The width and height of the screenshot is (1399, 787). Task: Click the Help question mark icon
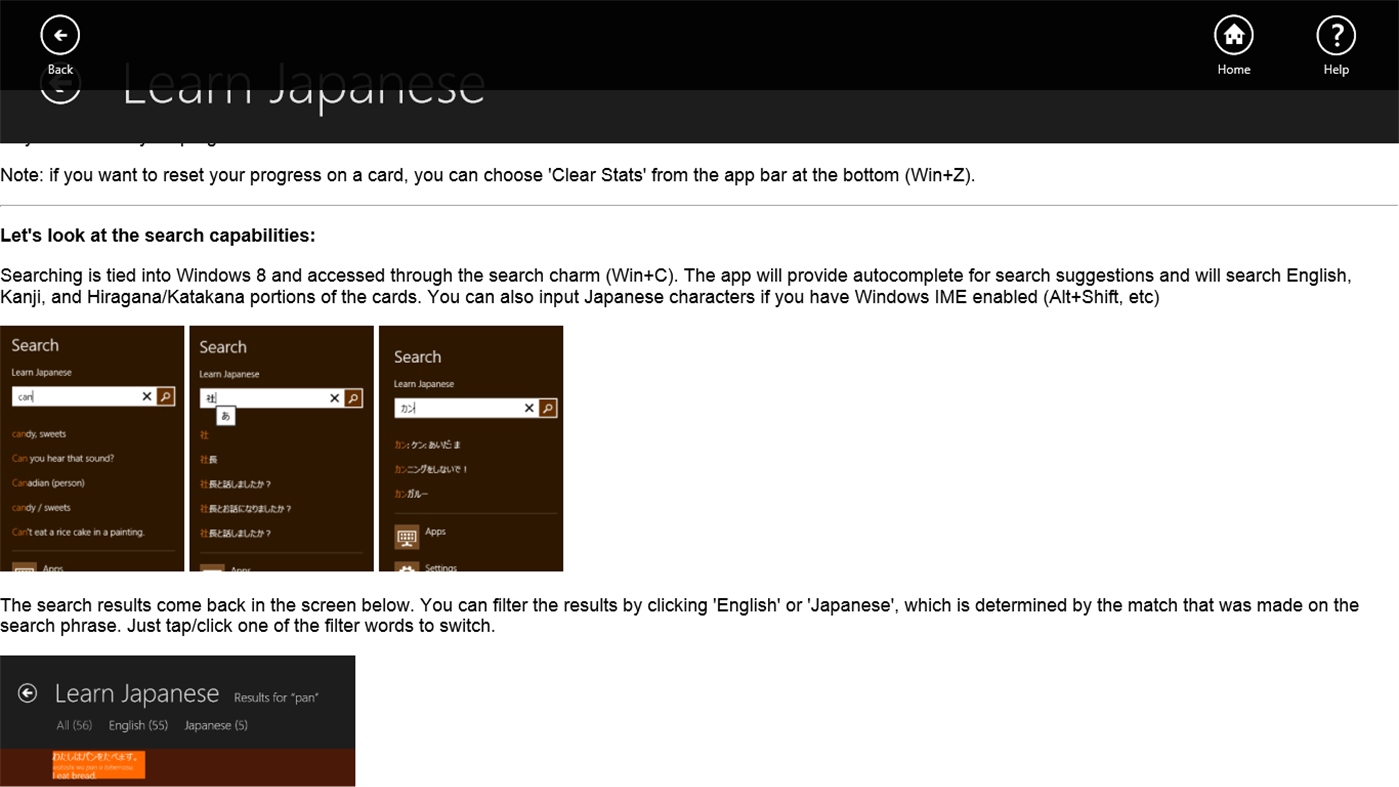click(x=1335, y=33)
